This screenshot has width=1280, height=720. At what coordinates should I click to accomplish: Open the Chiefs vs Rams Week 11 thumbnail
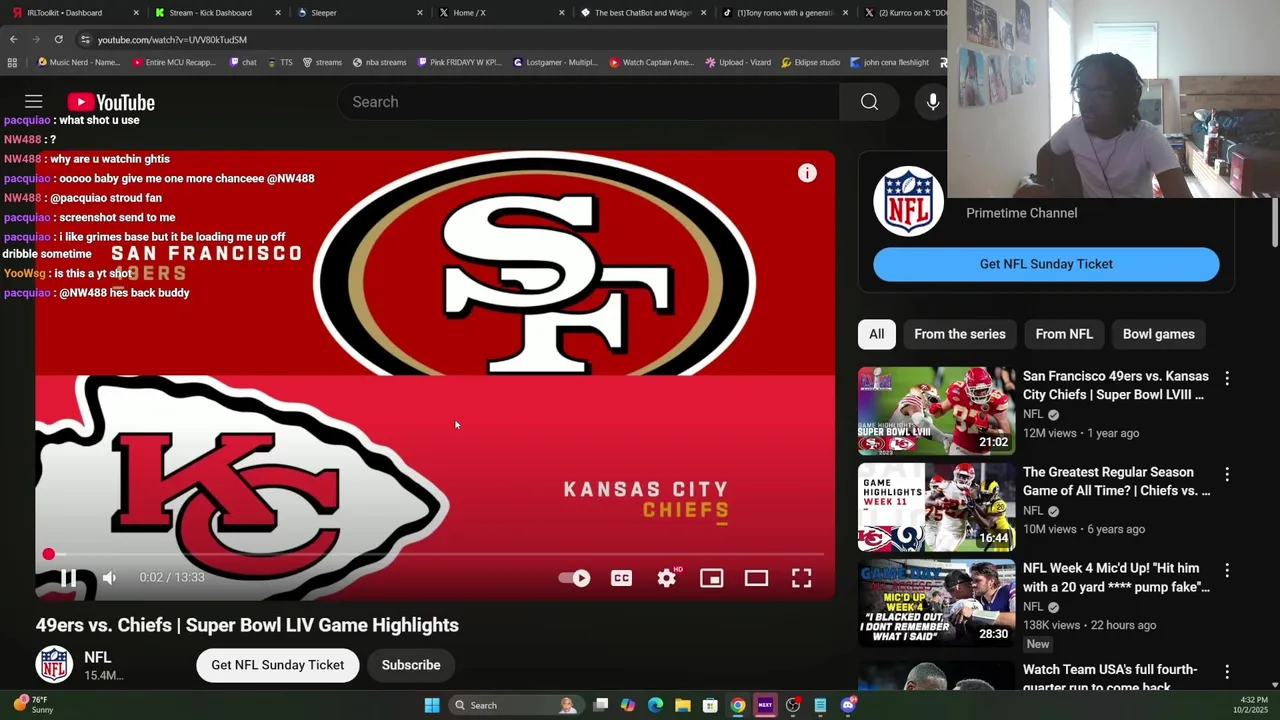pos(936,507)
